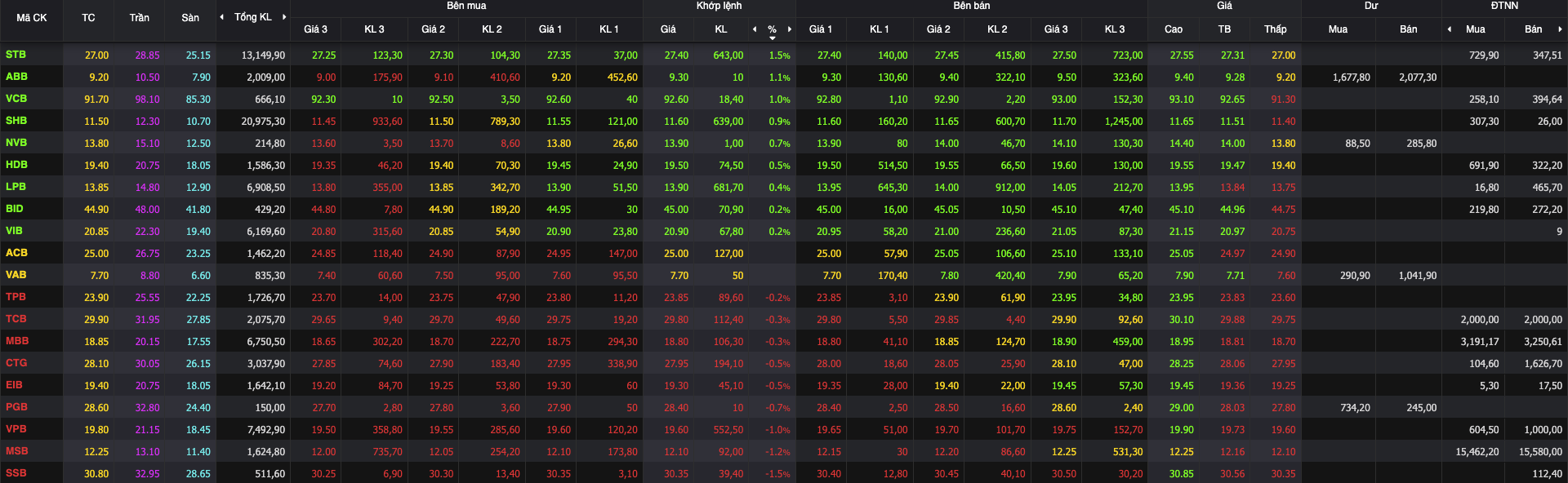This screenshot has height=483, width=1568.
Task: Click the sort-descending triangle under % header
Action: pyautogui.click(x=773, y=38)
